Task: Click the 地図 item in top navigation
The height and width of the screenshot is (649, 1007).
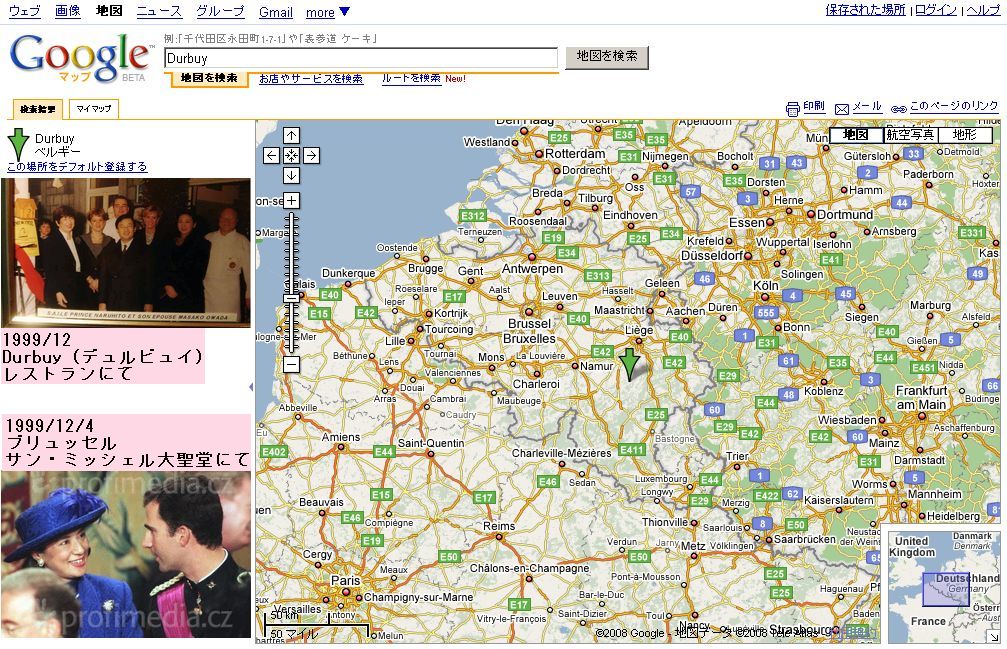Action: click(x=109, y=11)
